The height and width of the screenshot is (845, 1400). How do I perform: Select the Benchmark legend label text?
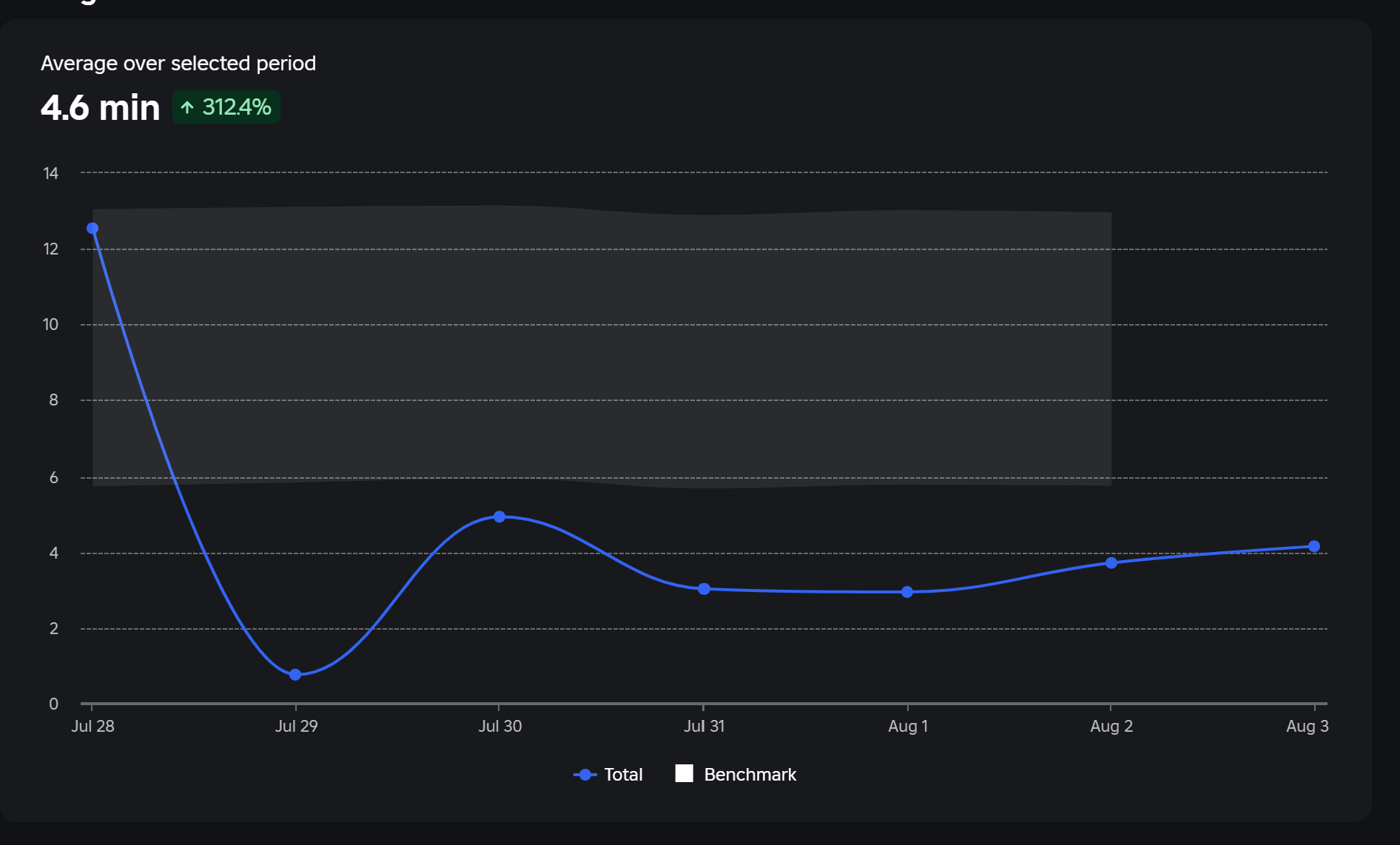pos(750,774)
